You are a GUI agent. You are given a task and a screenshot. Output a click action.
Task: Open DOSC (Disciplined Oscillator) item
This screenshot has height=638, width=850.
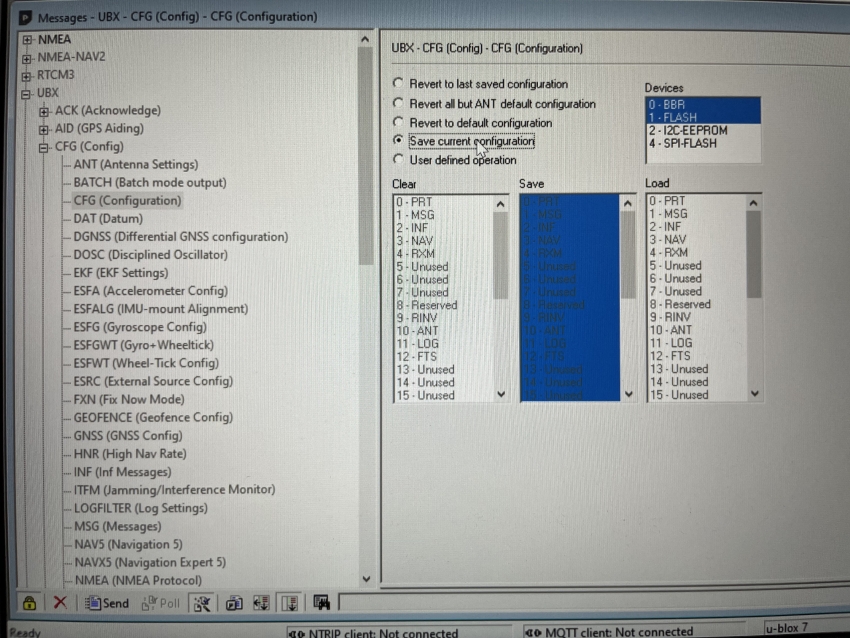point(150,255)
